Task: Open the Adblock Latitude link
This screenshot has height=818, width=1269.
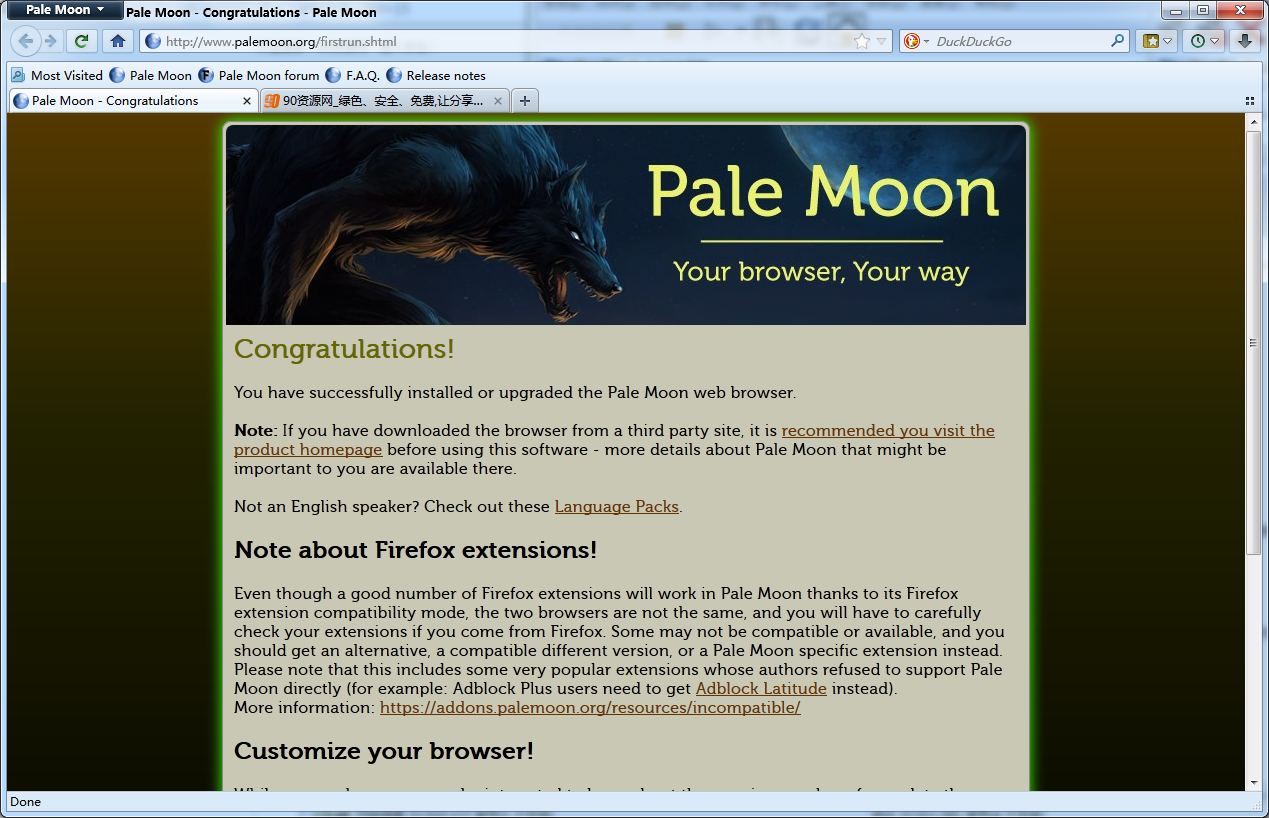Action: (x=761, y=688)
